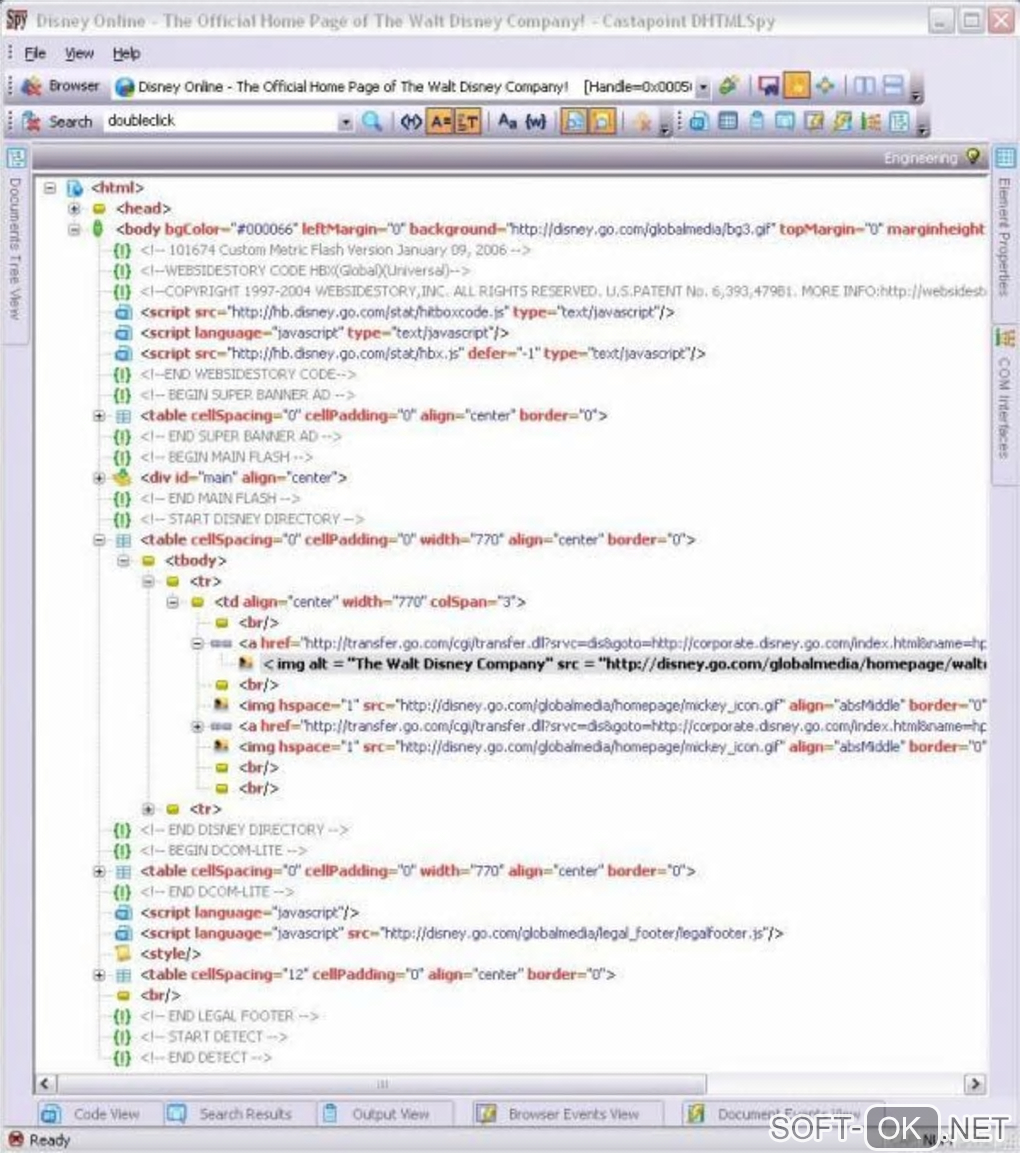Click the vertical split layout icon

click(x=864, y=86)
